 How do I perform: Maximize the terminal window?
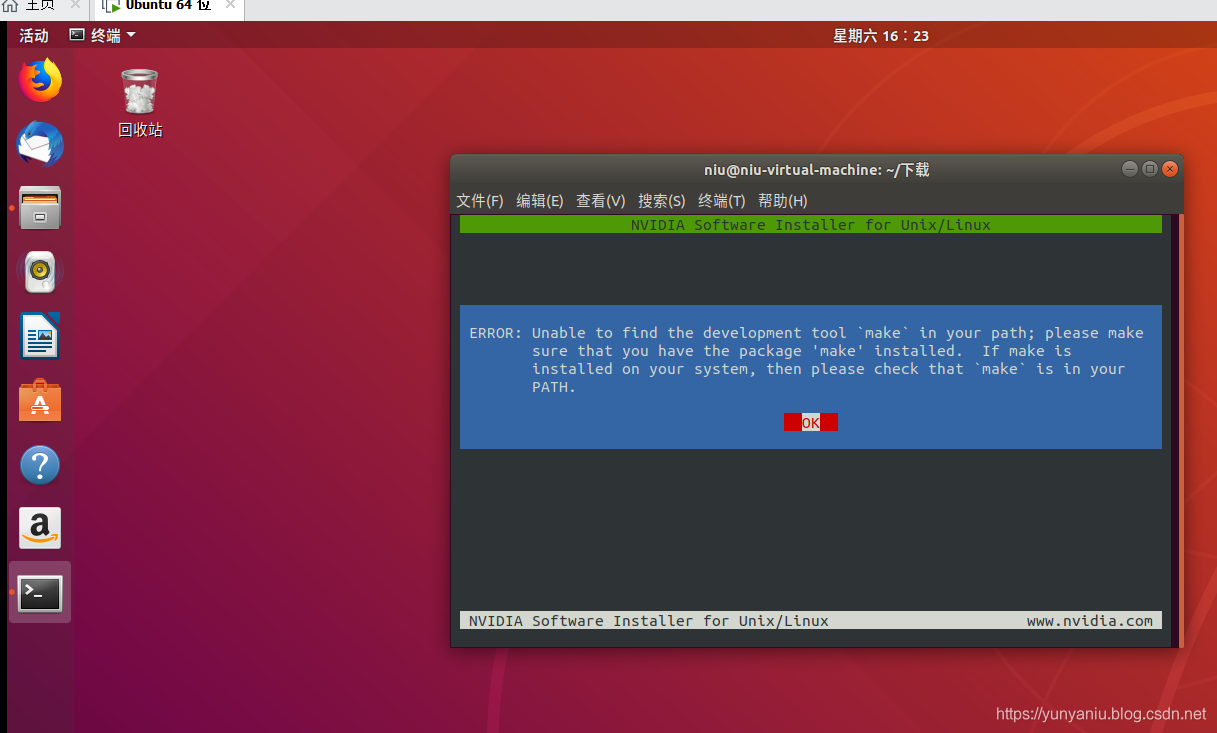coord(1150,169)
